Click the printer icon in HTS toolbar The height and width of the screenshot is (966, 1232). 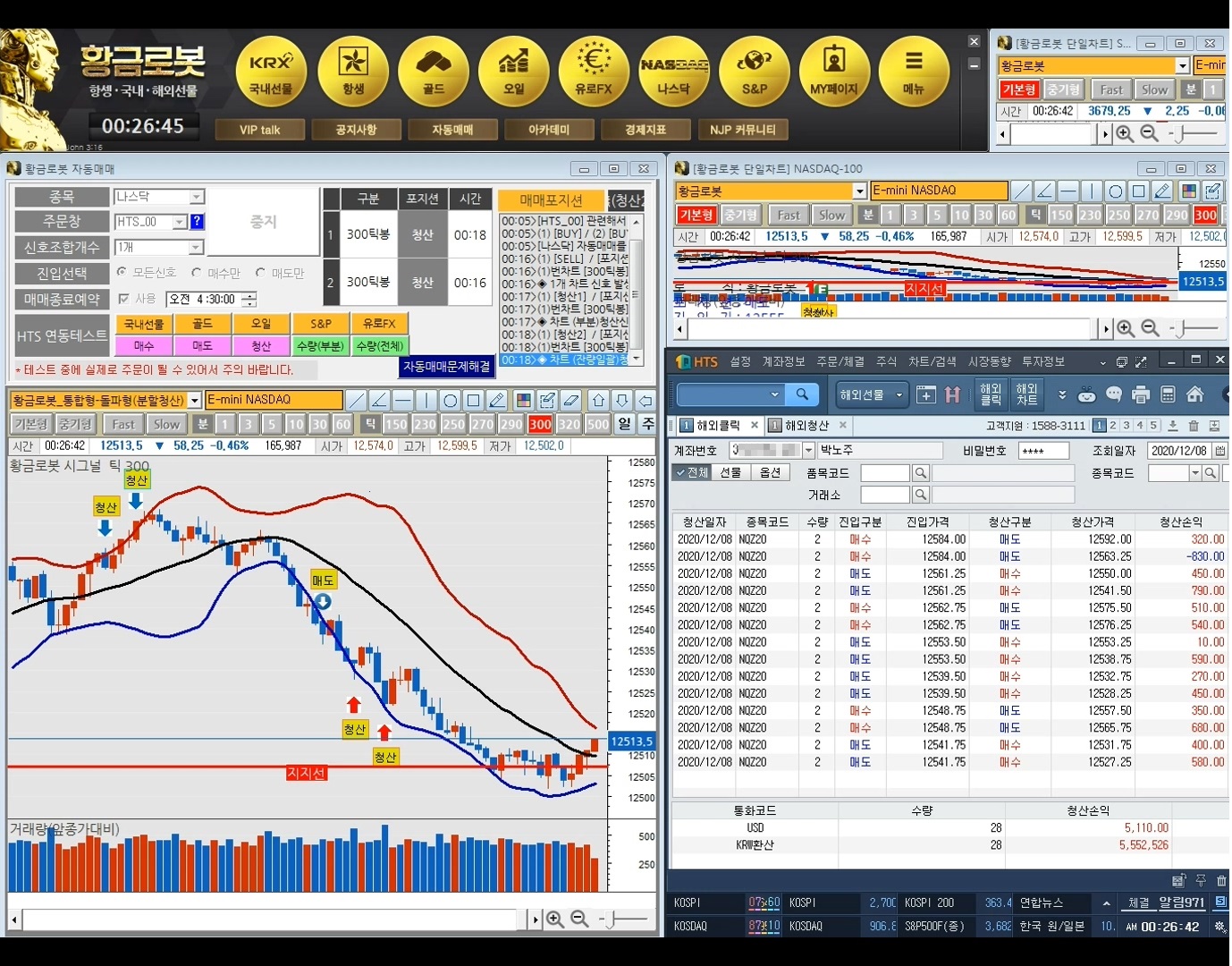(x=1141, y=394)
